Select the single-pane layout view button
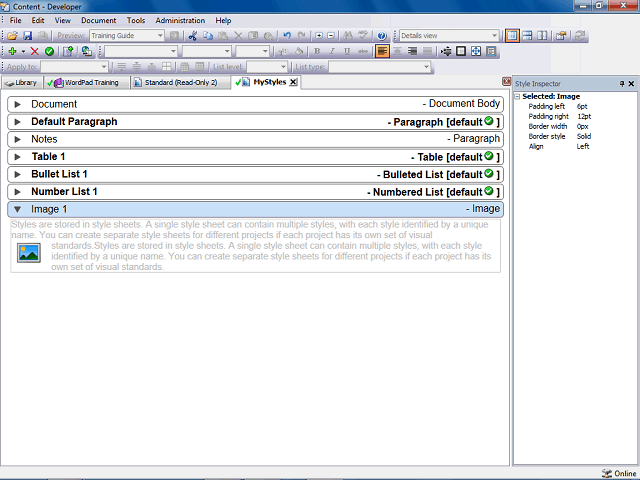The width and height of the screenshot is (640, 480). [512, 36]
